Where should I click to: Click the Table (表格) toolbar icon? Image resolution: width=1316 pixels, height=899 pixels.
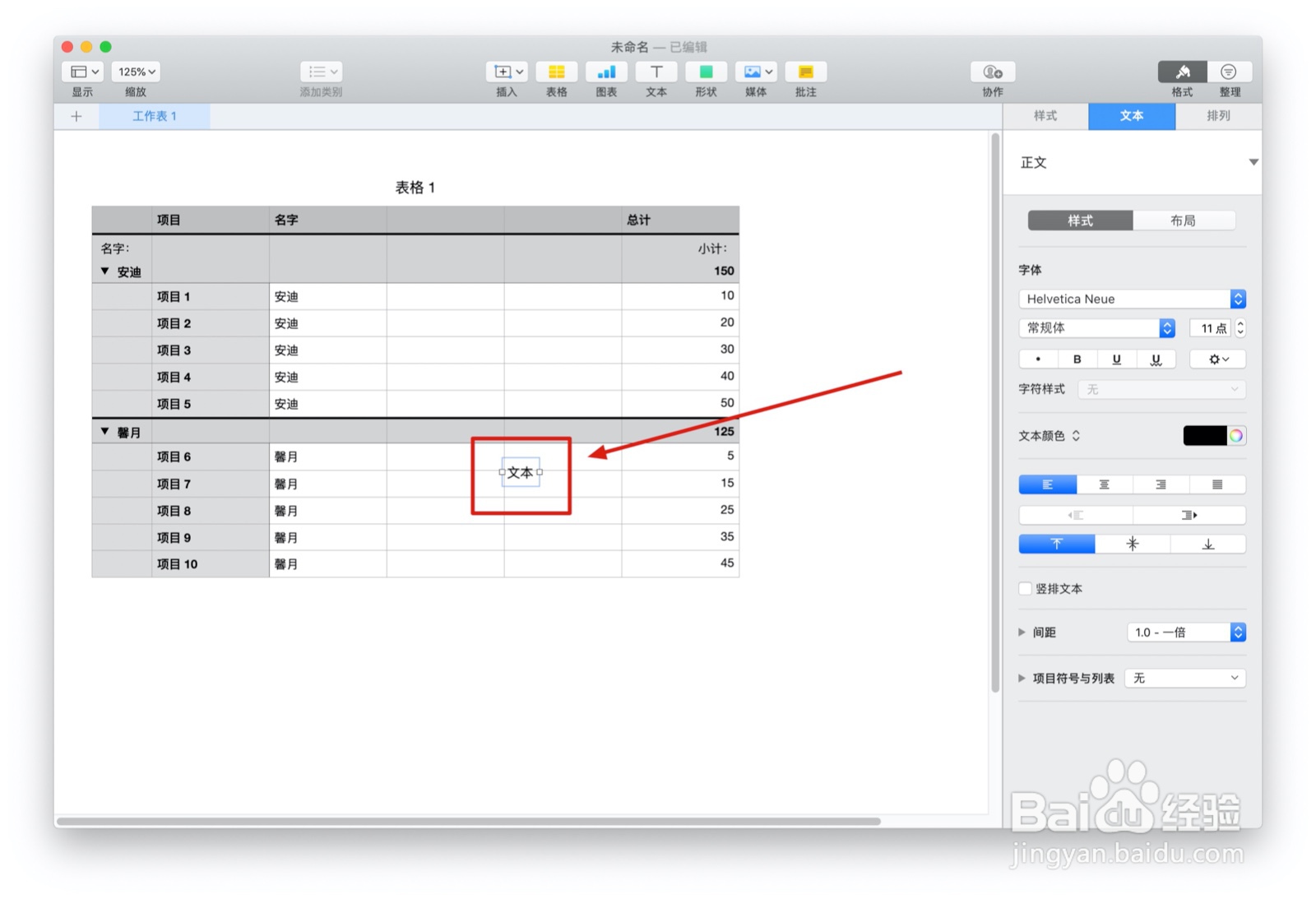pos(557,72)
